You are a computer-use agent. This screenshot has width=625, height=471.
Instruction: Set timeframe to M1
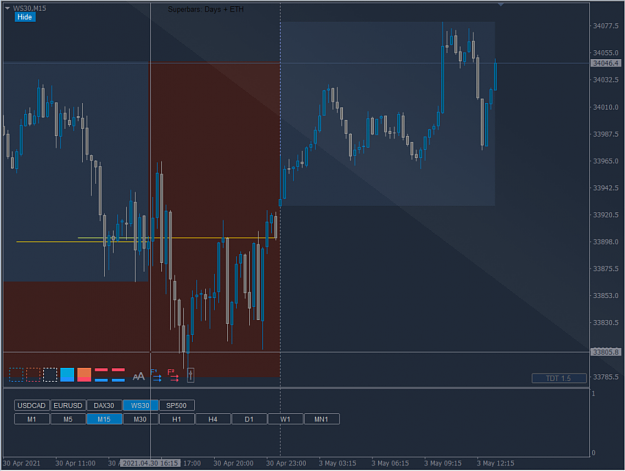click(32, 419)
